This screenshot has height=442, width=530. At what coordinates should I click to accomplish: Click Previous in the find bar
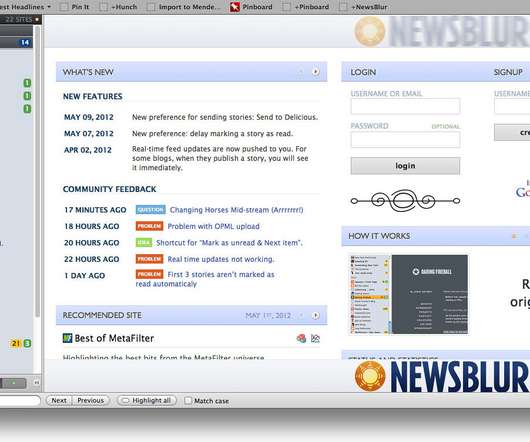coord(91,400)
